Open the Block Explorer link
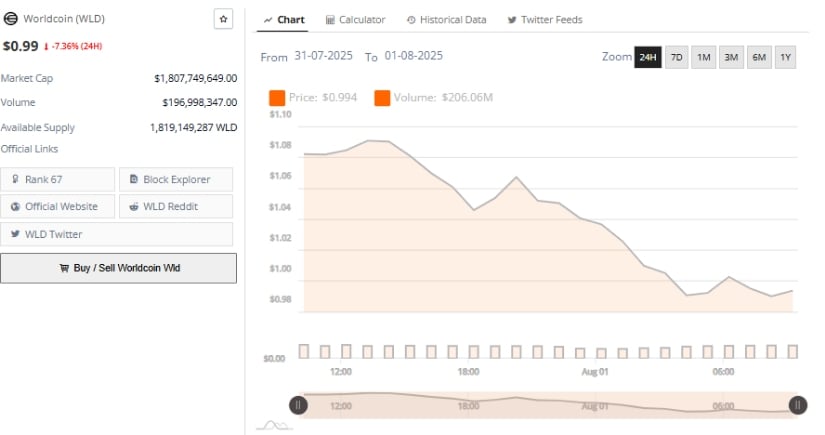Viewport: 825px width, 435px height. tap(176, 179)
